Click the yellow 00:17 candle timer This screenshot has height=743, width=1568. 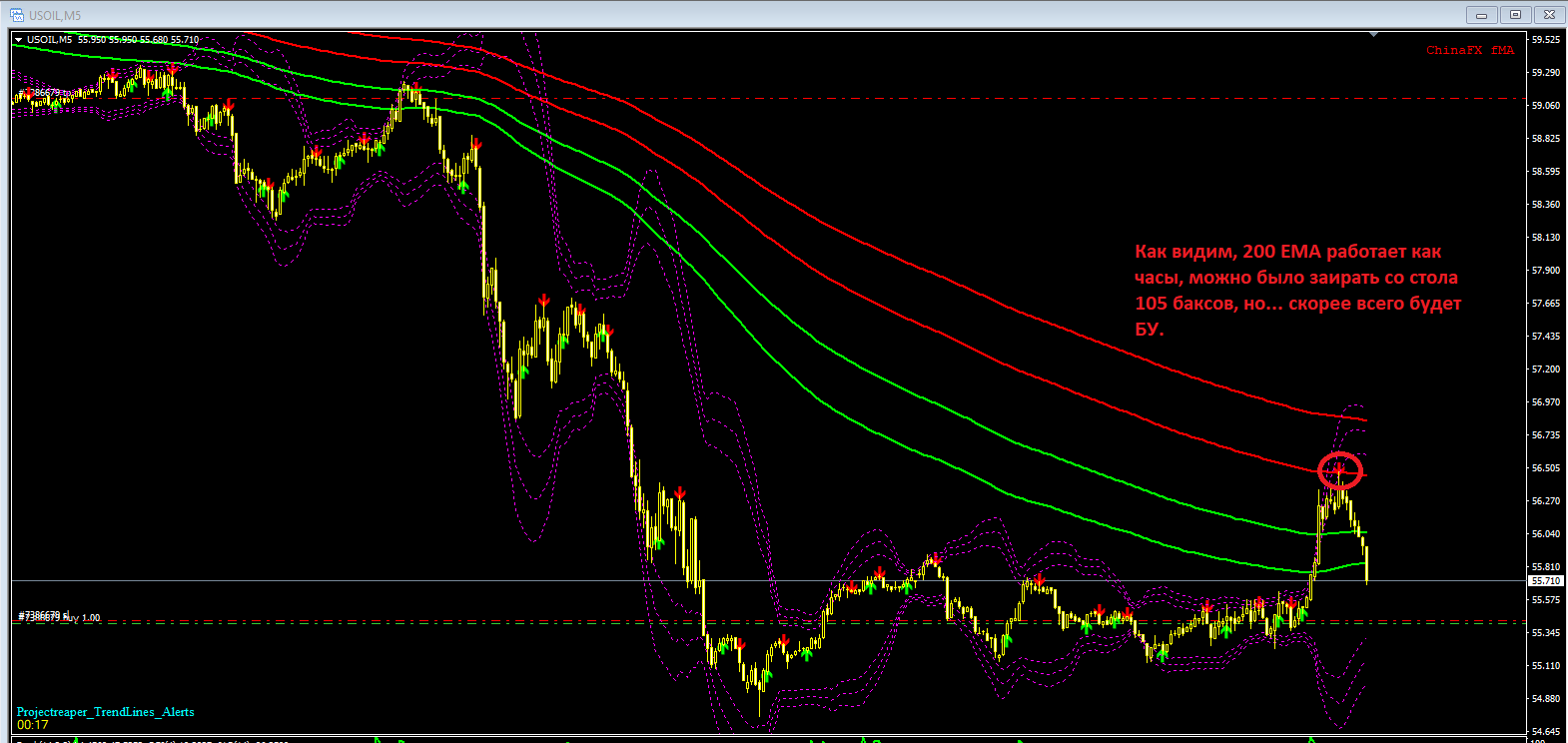click(x=32, y=725)
